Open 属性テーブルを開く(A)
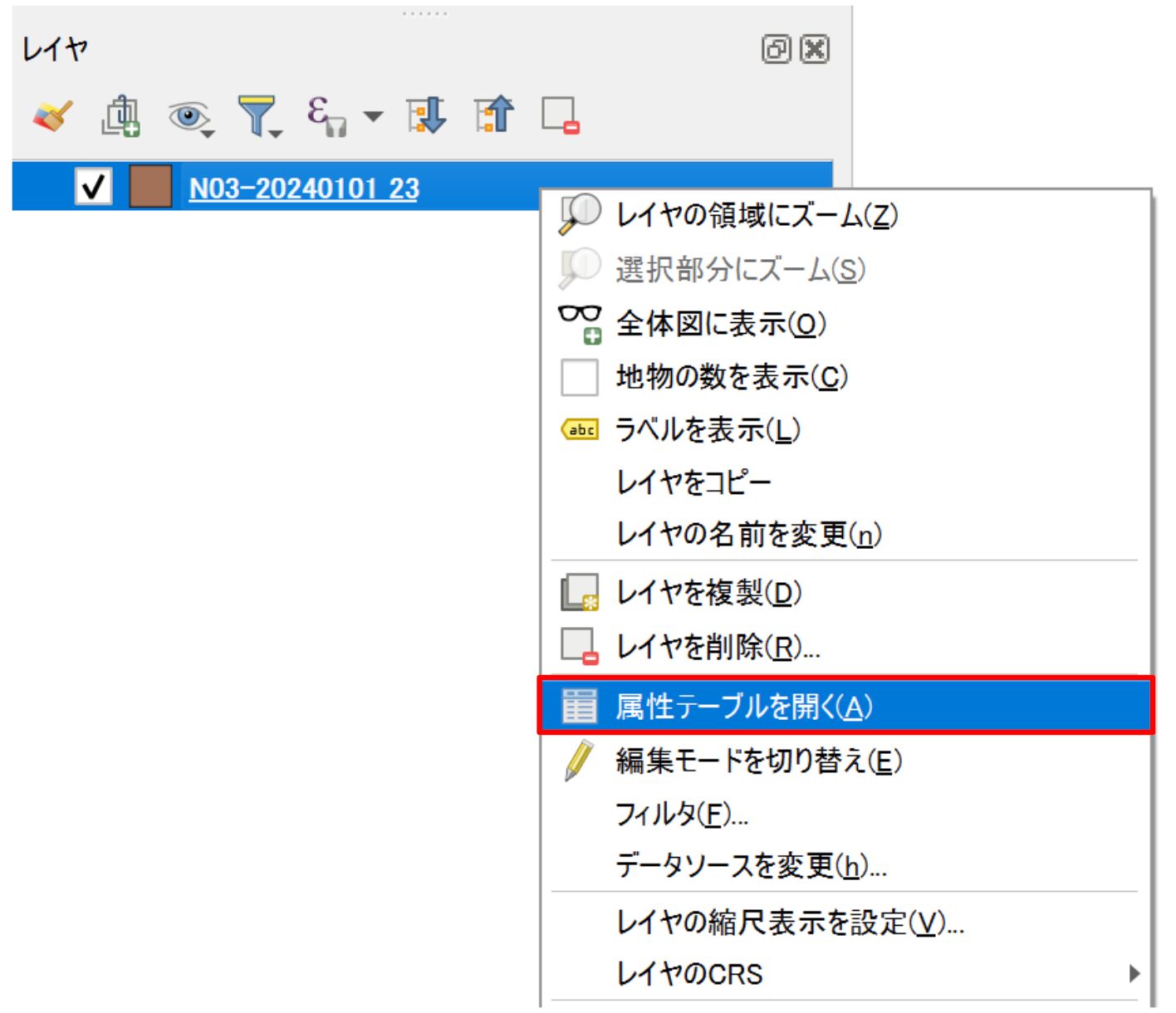Viewport: 1176px width, 1013px height. pos(845,706)
